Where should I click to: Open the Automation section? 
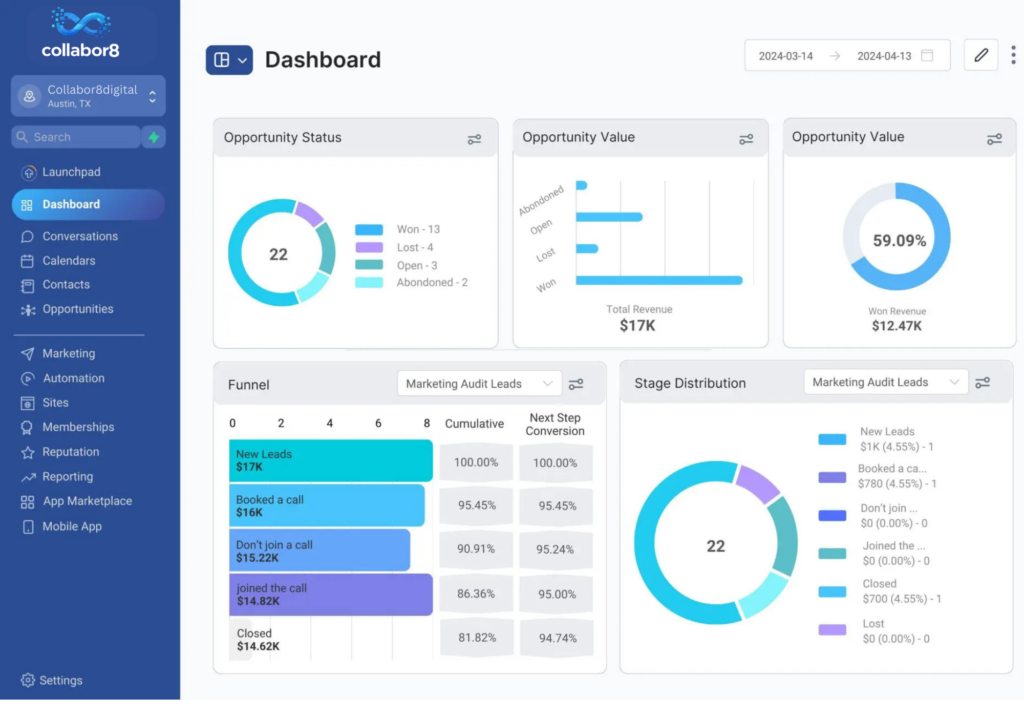[73, 378]
